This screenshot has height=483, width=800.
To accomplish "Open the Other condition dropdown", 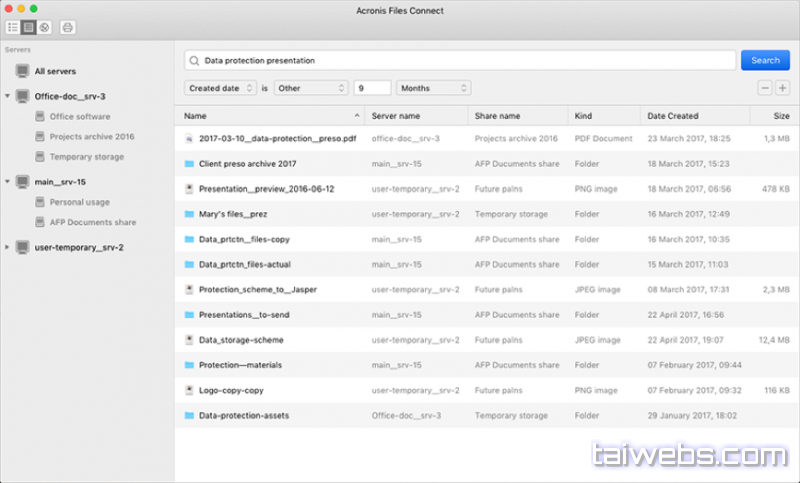I will (x=310, y=88).
